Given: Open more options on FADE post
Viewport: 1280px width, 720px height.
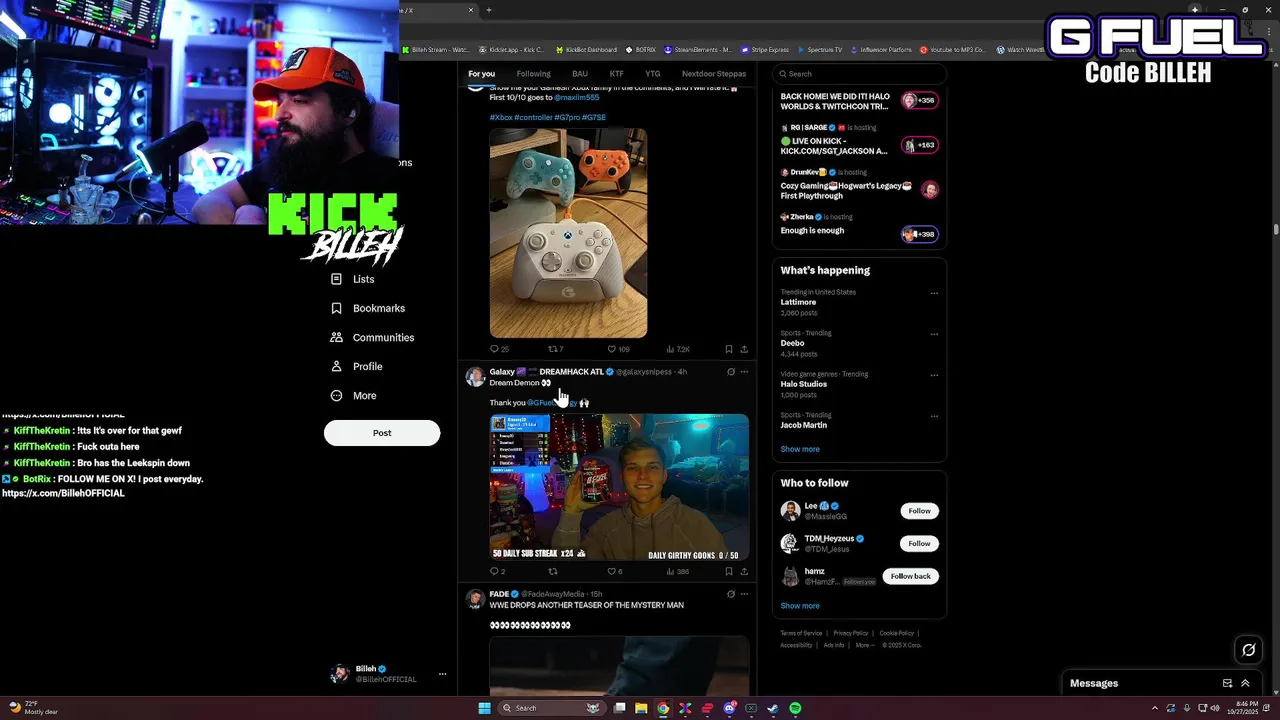Looking at the screenshot, I should pyautogui.click(x=744, y=594).
